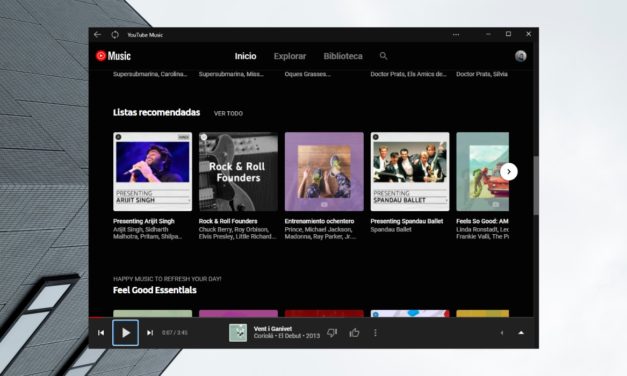Switch to the Biblioteca tab
This screenshot has width=627, height=376.
(343, 56)
